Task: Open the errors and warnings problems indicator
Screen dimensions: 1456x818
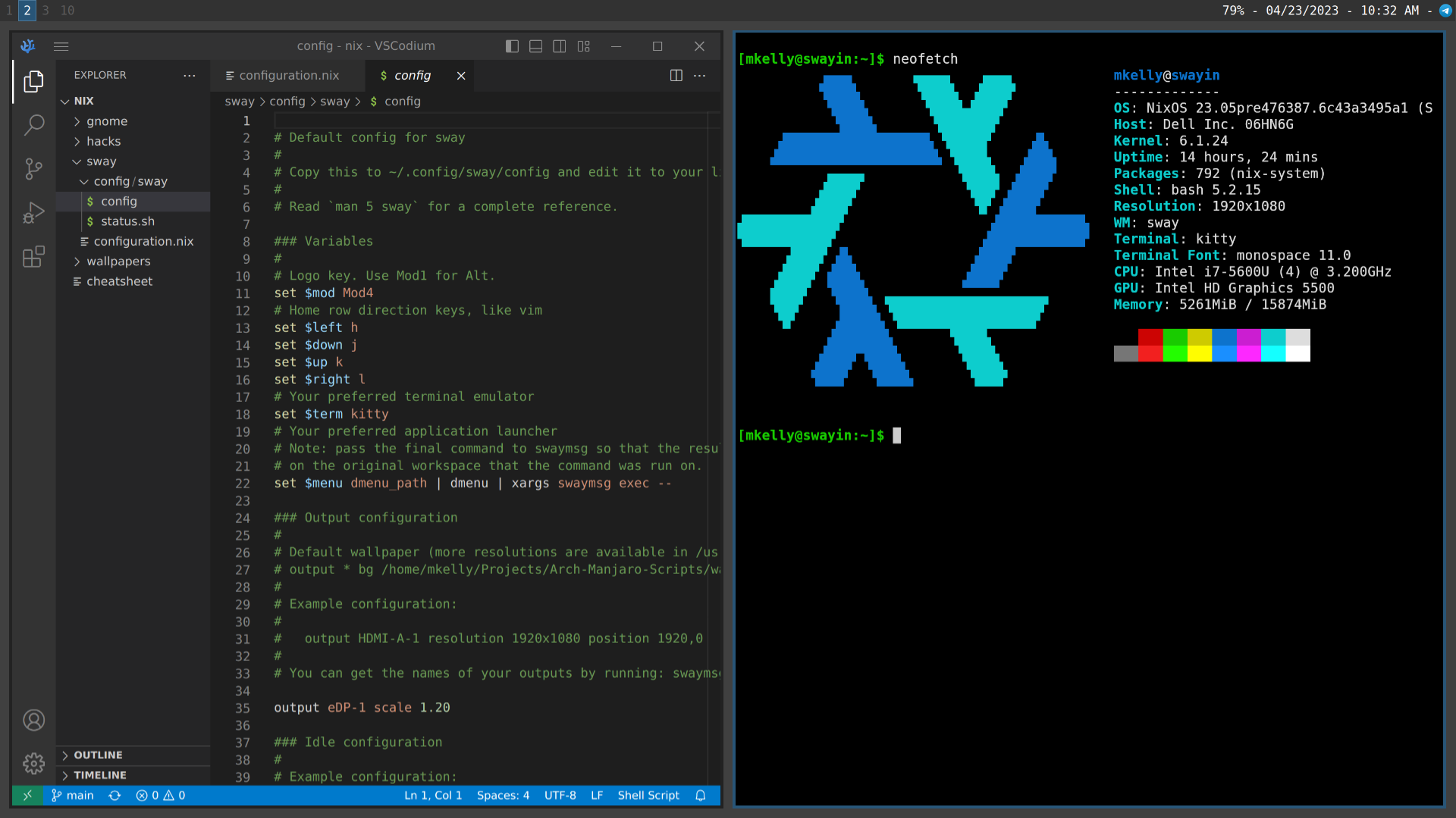Action: 161,795
